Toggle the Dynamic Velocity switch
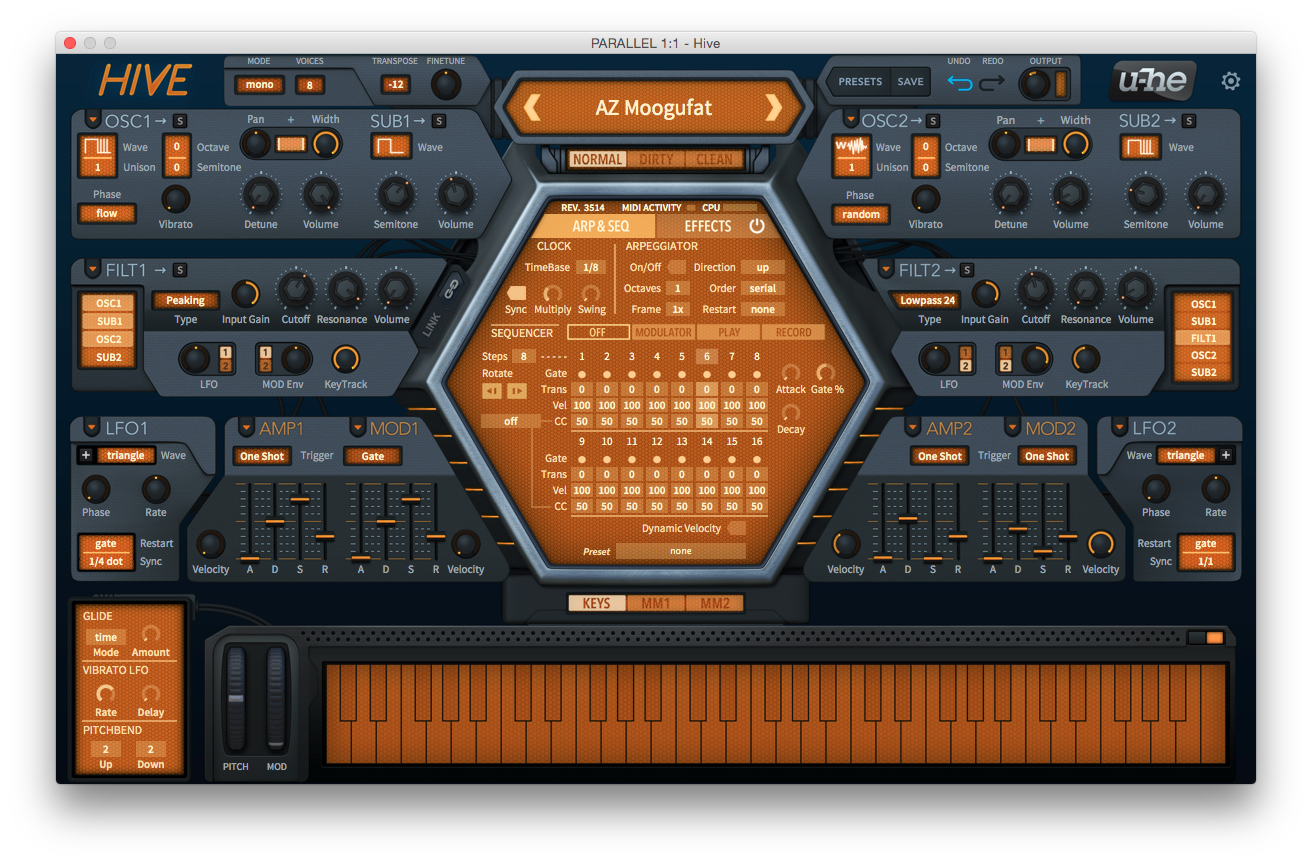This screenshot has height=864, width=1312. 736,528
